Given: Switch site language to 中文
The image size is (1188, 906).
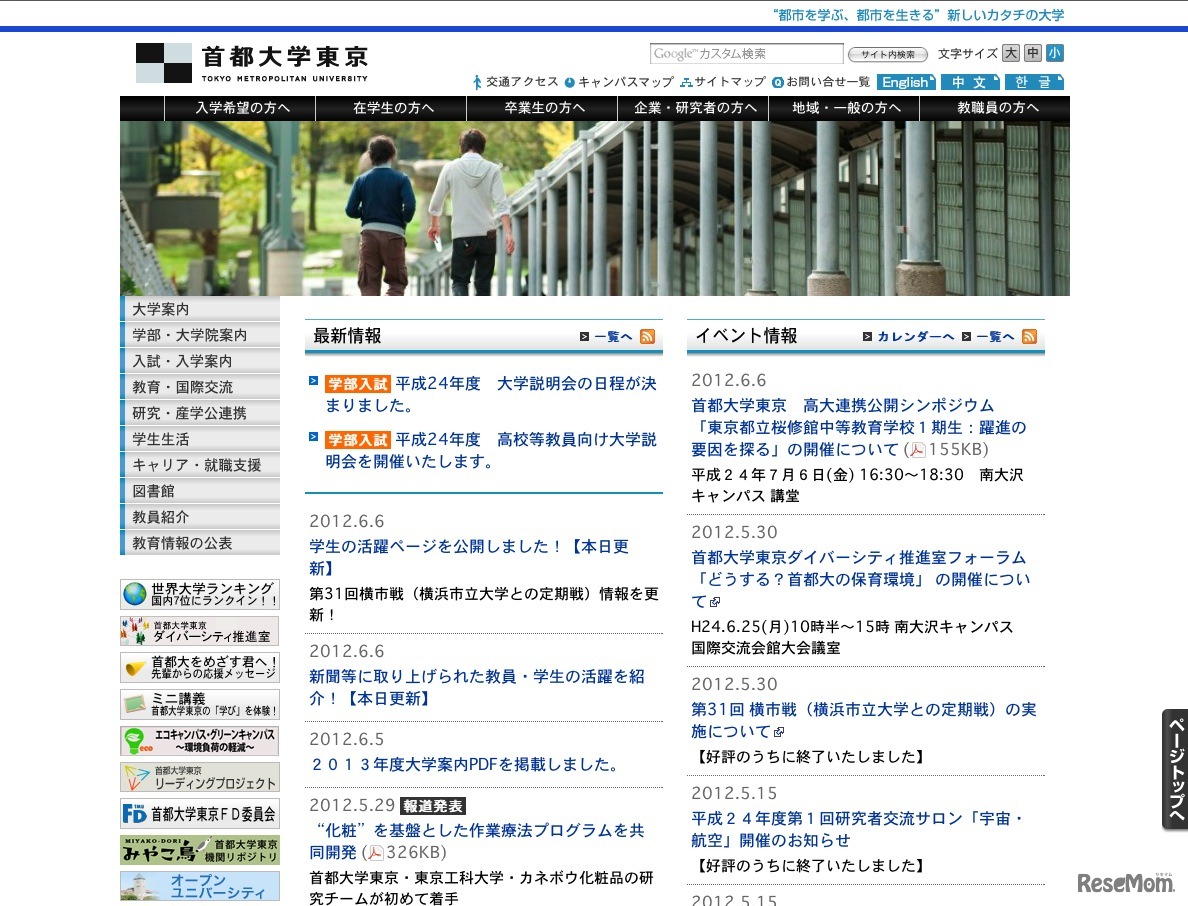Looking at the screenshot, I should point(970,82).
